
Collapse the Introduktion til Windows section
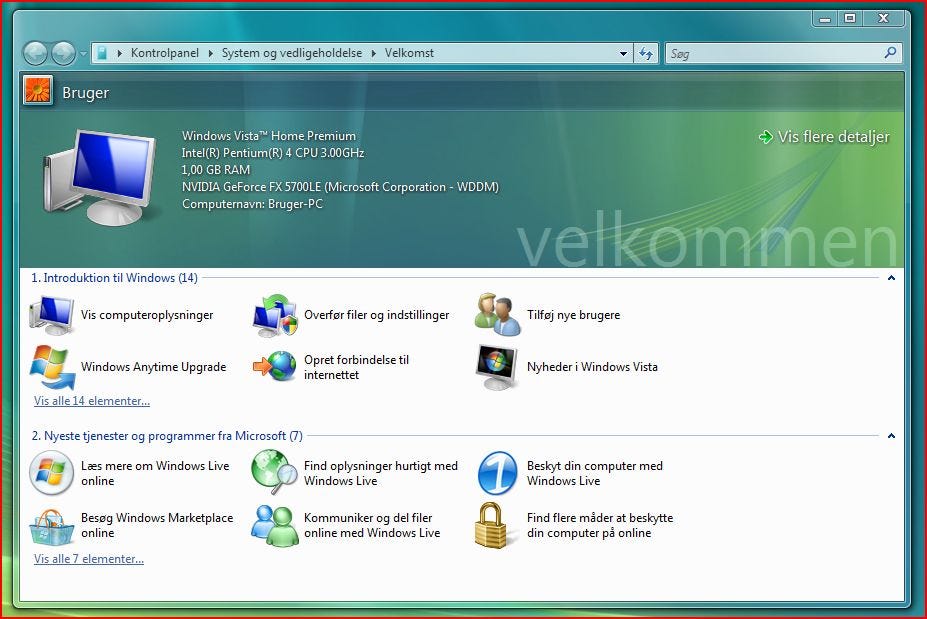point(891,278)
